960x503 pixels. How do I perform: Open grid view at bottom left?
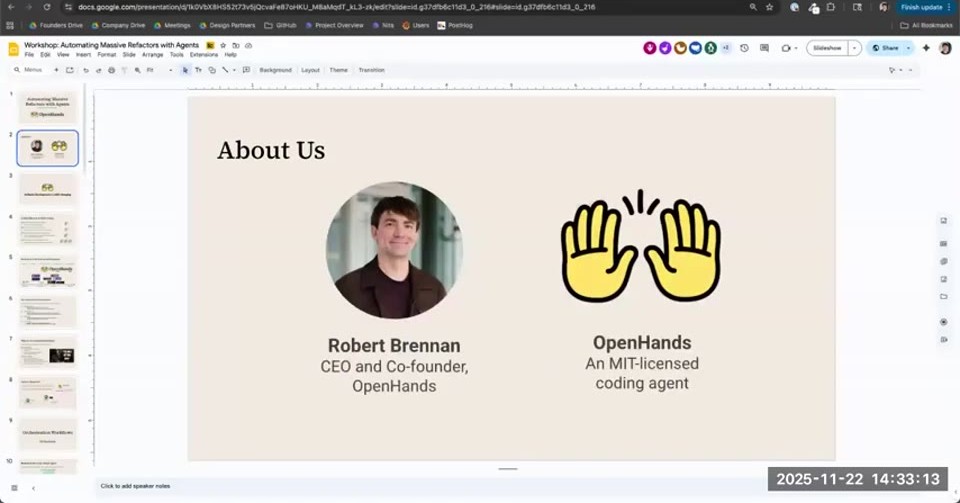coord(14,488)
